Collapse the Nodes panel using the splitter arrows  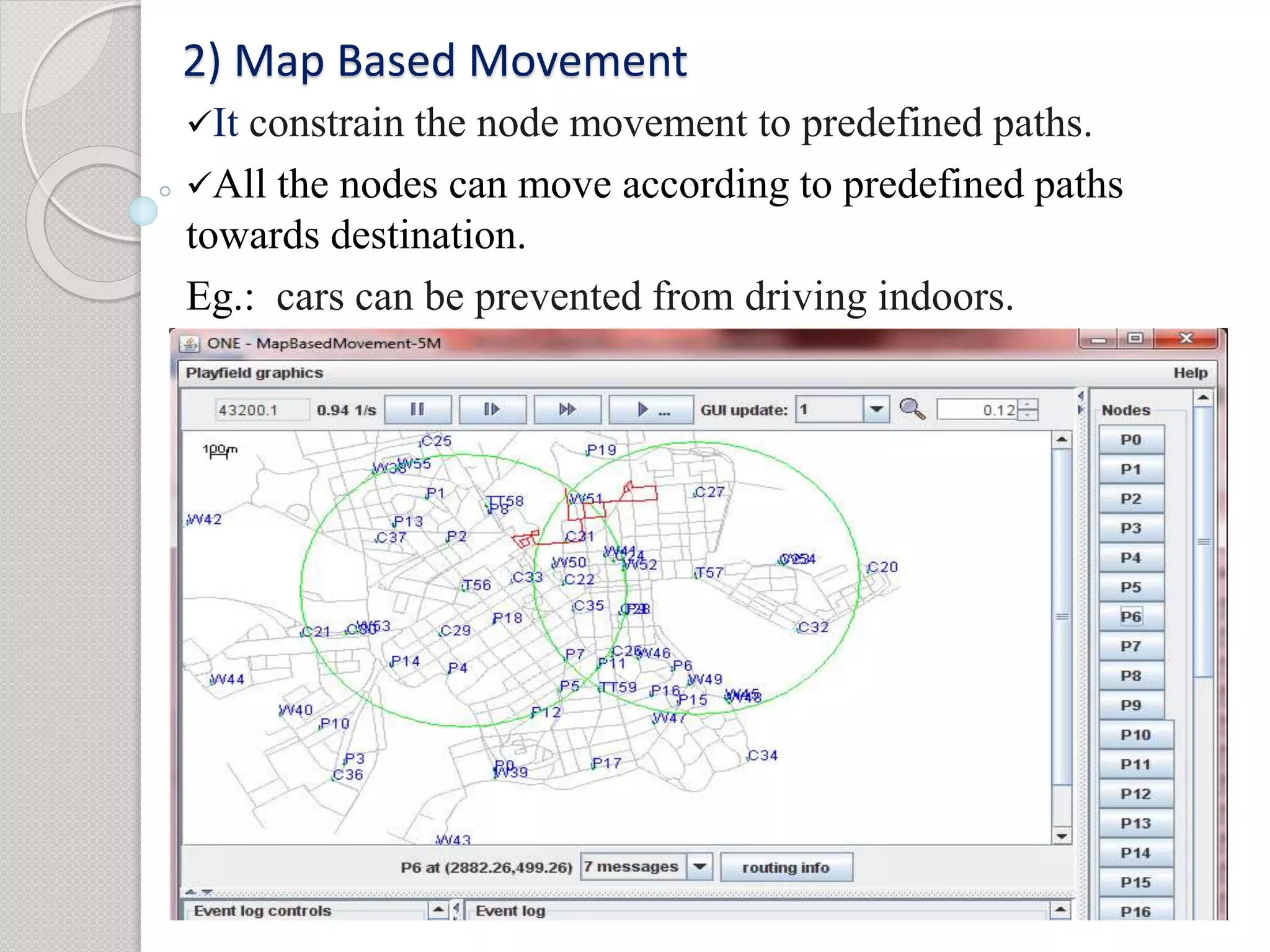[1081, 410]
